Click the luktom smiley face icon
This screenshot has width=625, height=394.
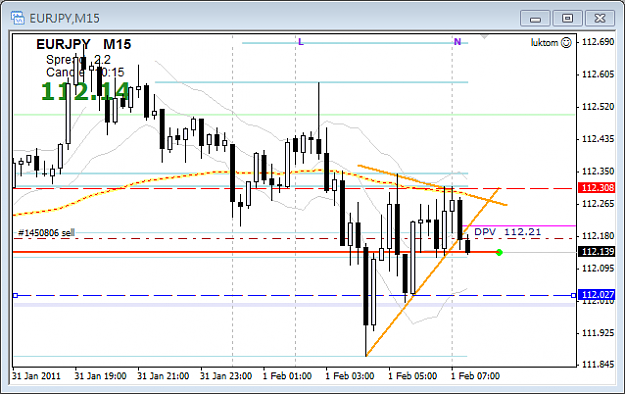point(566,42)
